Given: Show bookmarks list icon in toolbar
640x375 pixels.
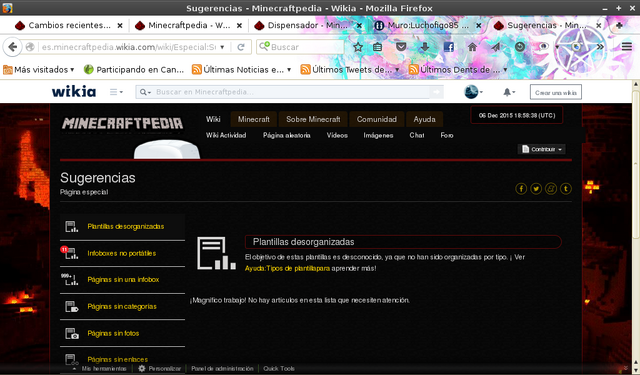Looking at the screenshot, I should pos(378,47).
